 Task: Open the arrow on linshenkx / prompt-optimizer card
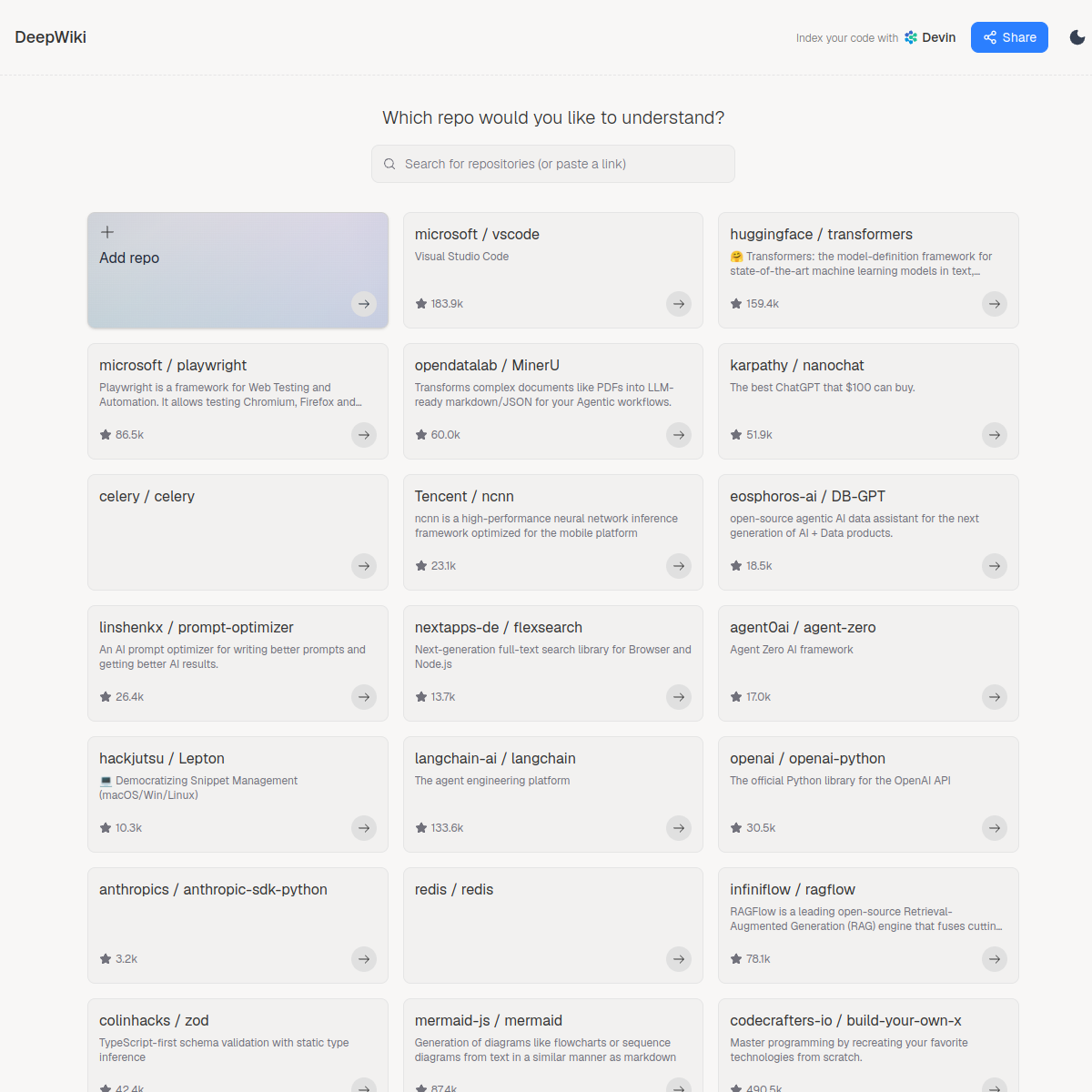364,697
